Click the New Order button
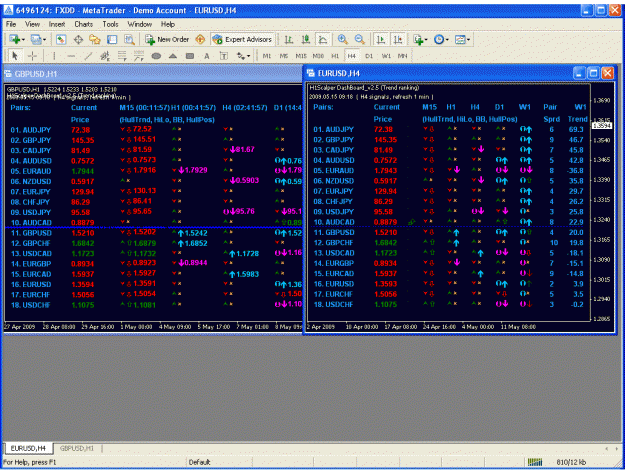 pos(167,39)
